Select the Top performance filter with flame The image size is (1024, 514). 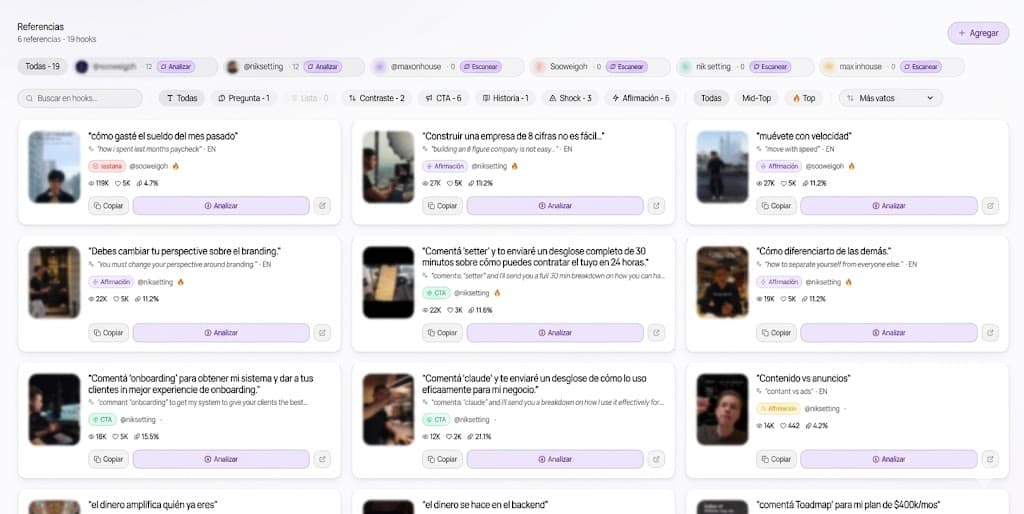804,99
